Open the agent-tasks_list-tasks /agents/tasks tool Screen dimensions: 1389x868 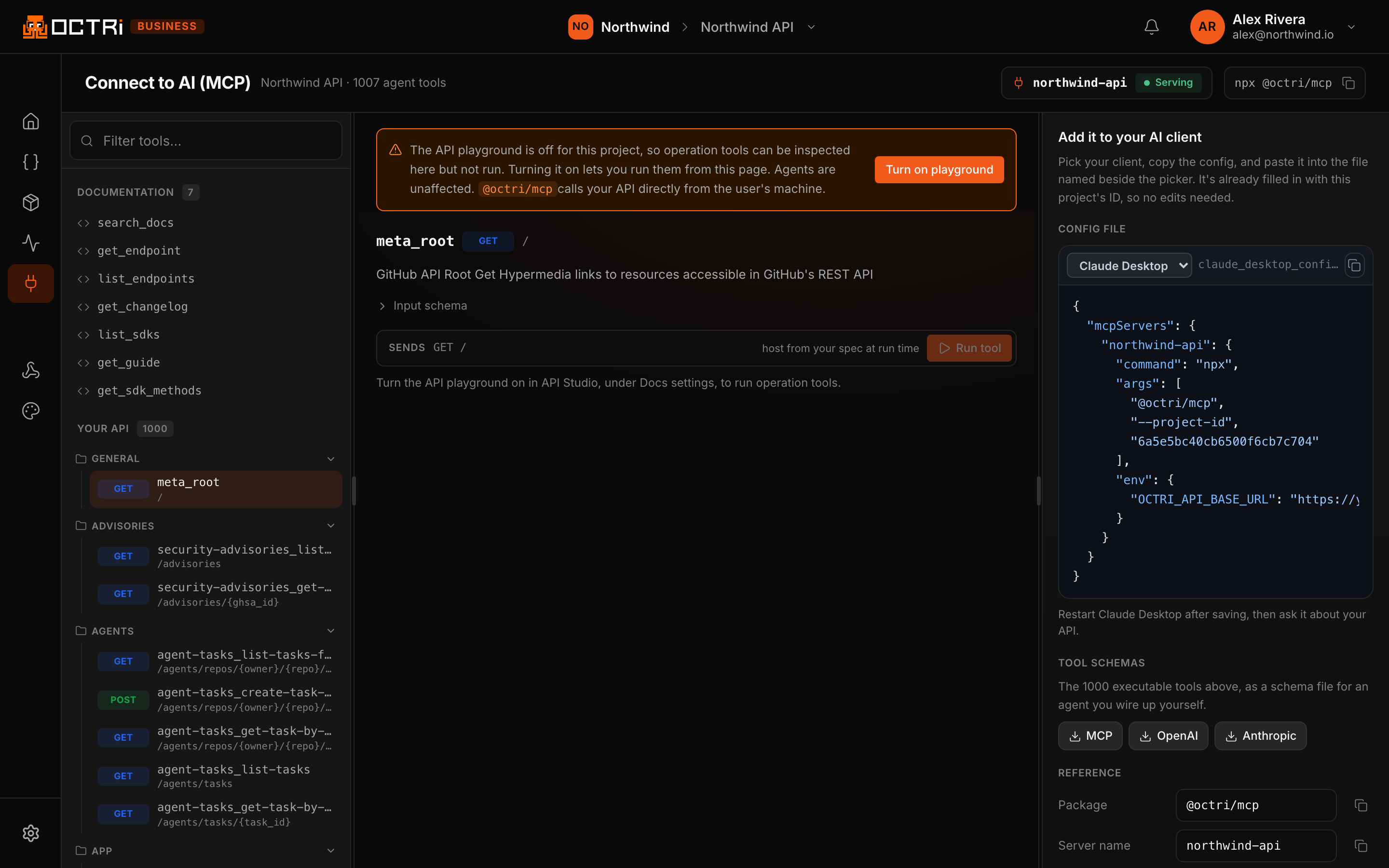(x=216, y=776)
